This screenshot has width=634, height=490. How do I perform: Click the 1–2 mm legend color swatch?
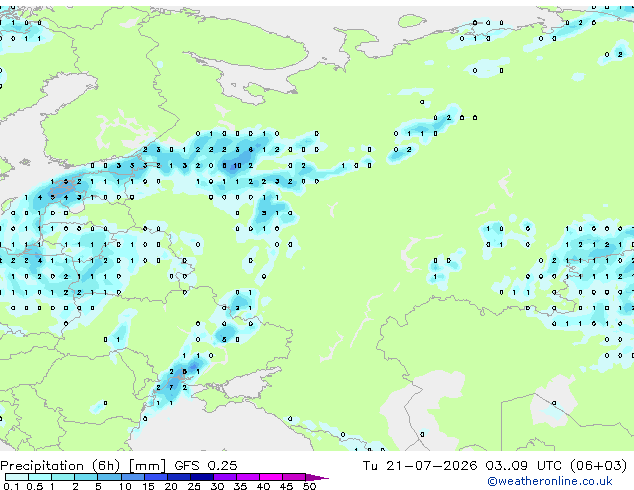63,477
